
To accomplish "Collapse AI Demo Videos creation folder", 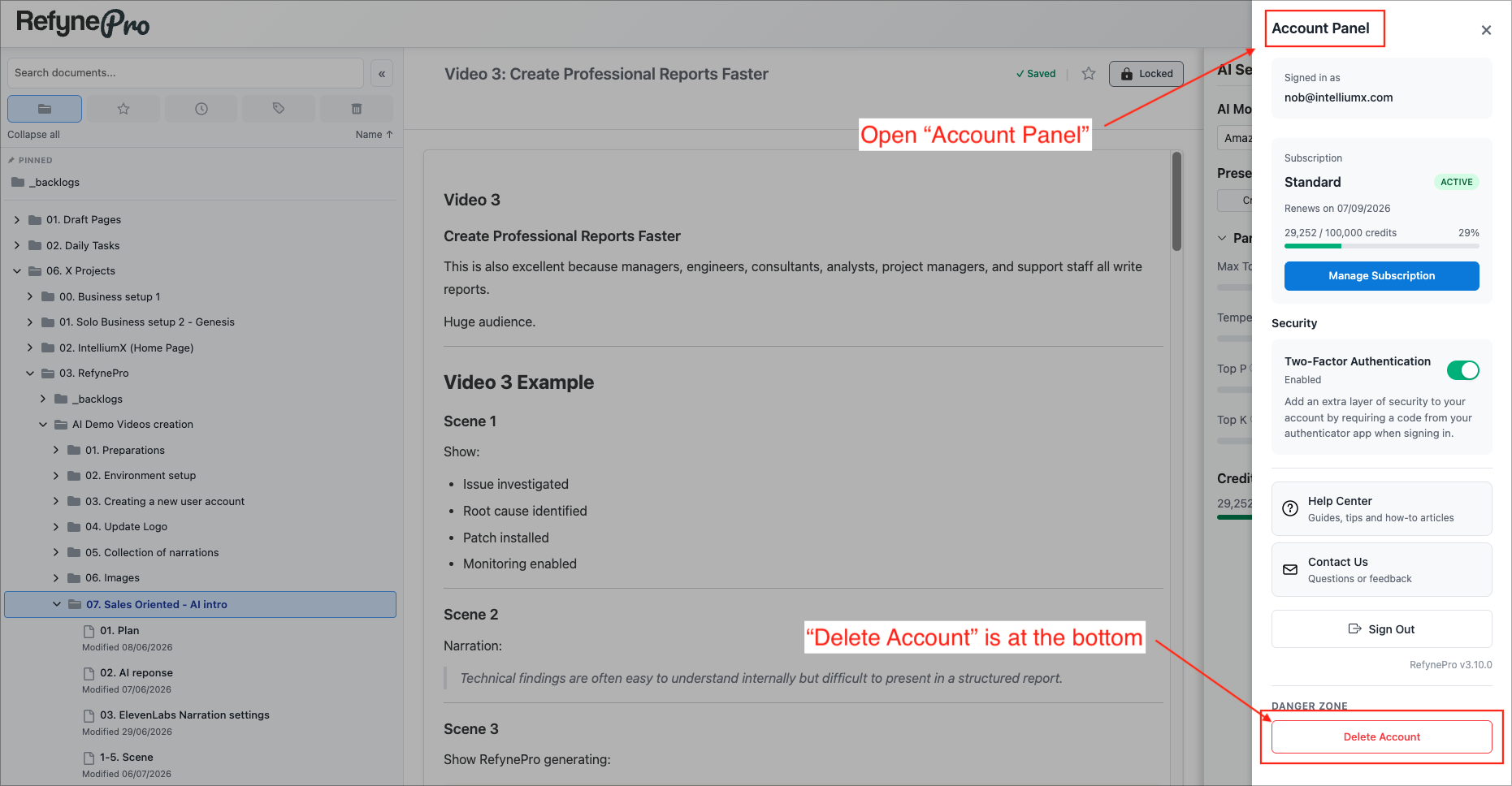I will click(43, 425).
